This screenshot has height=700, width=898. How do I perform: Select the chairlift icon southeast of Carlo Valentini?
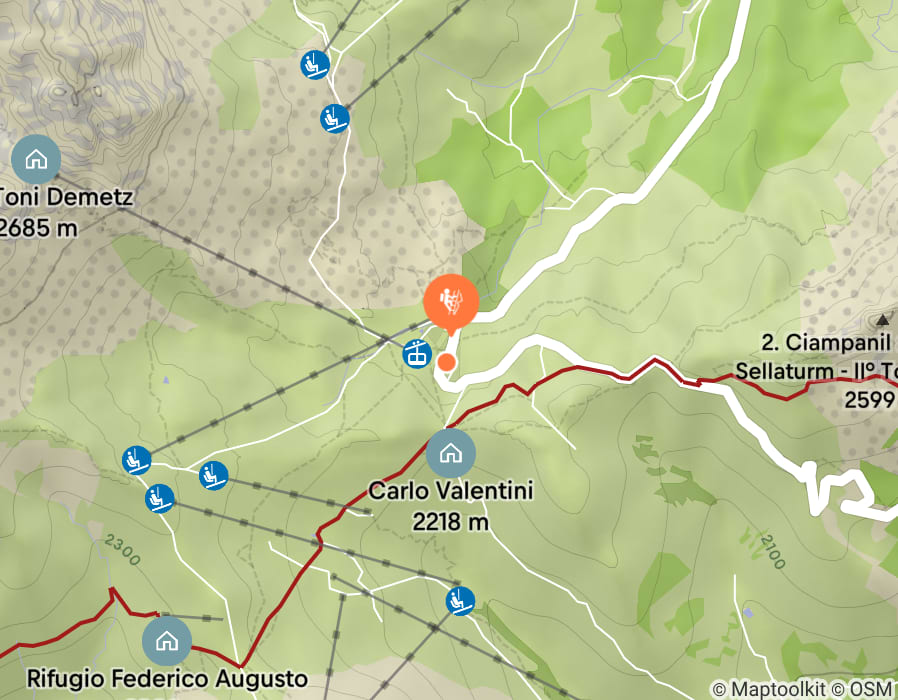pyautogui.click(x=460, y=601)
